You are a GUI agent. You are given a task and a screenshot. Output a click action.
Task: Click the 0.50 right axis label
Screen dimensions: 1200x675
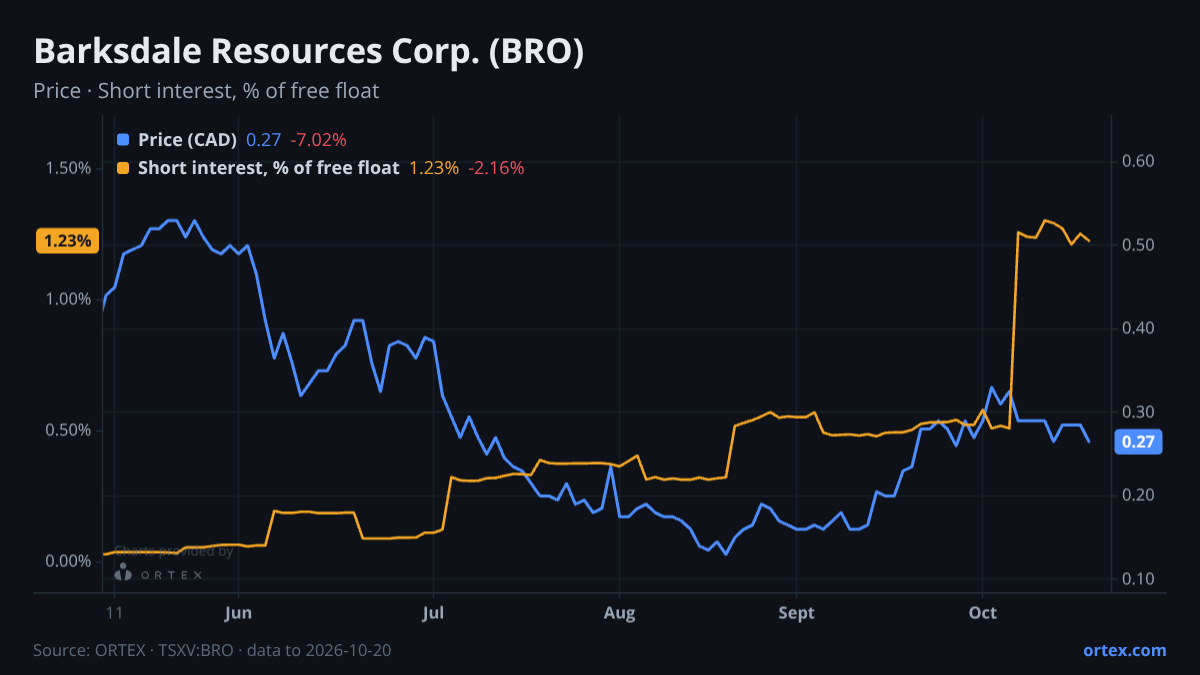(1139, 245)
